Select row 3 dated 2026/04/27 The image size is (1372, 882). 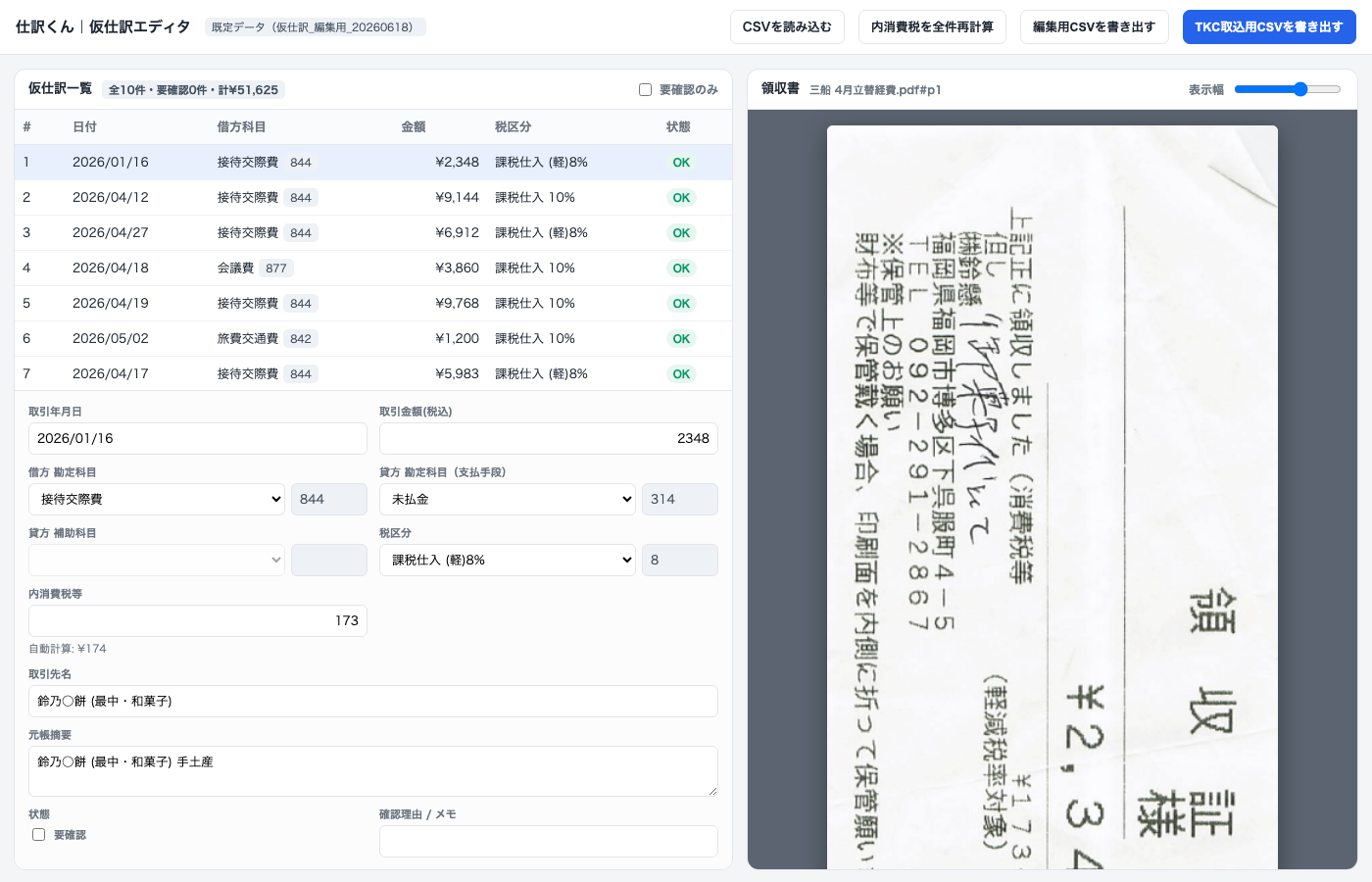[x=373, y=233]
